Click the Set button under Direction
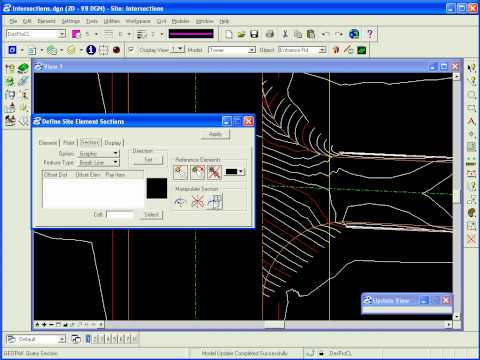 pos(148,160)
